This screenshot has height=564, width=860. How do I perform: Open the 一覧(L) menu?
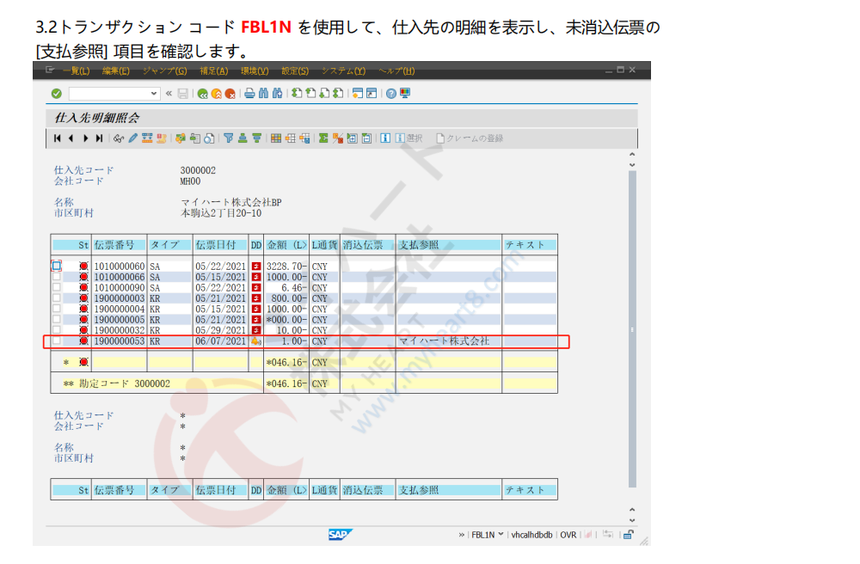[76, 71]
